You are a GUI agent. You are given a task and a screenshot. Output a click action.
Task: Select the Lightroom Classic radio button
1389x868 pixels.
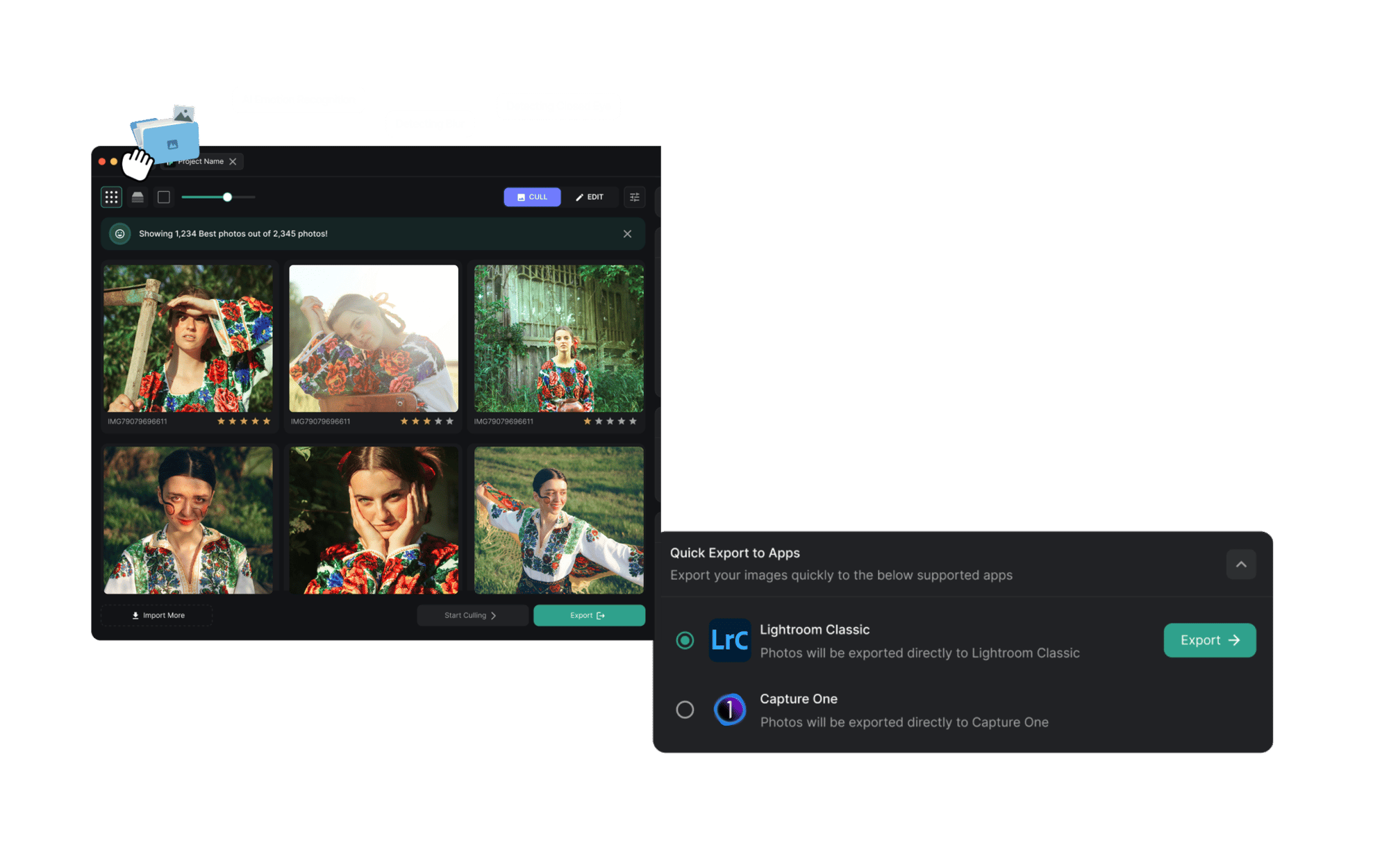point(685,640)
